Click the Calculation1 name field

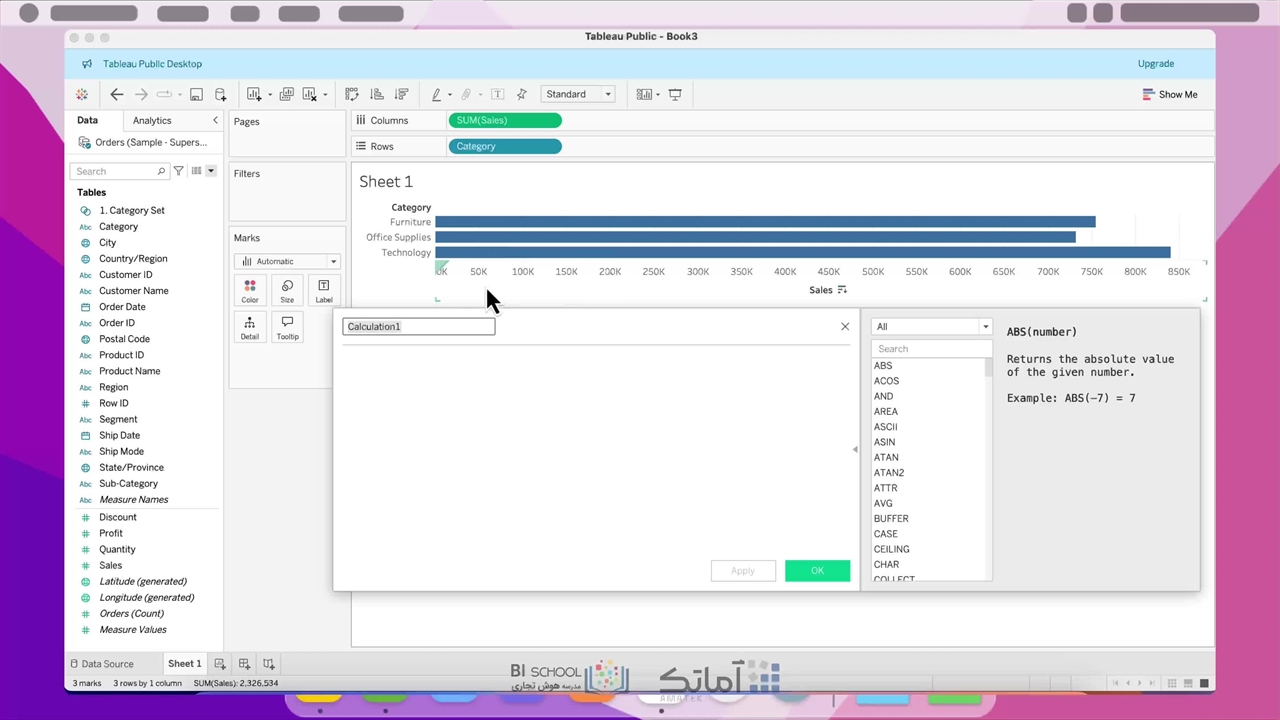418,327
